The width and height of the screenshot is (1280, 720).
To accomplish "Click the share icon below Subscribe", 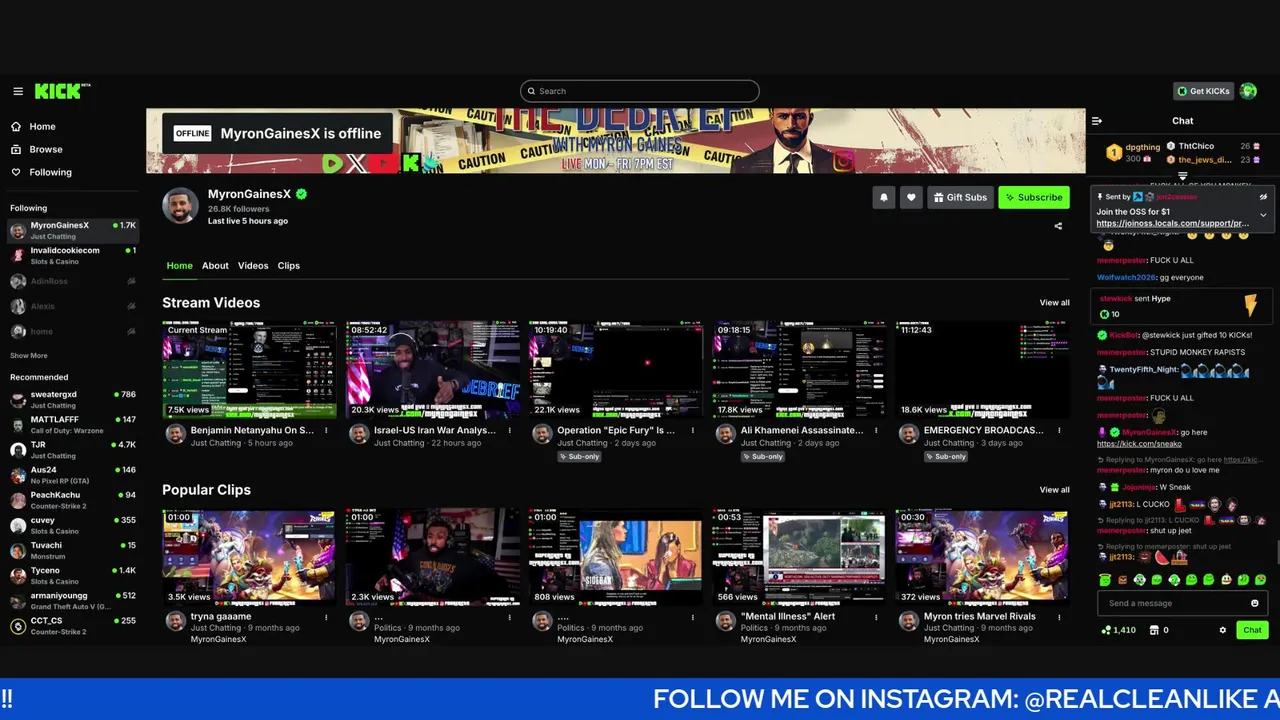I will click(x=1058, y=226).
